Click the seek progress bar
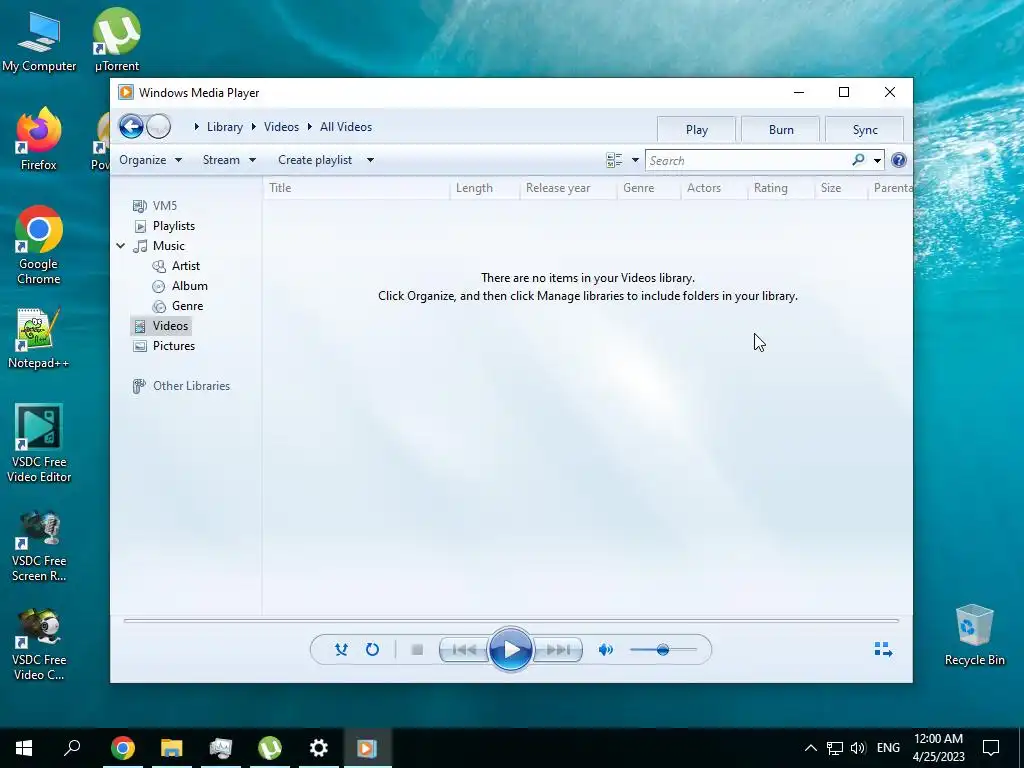 click(x=511, y=621)
